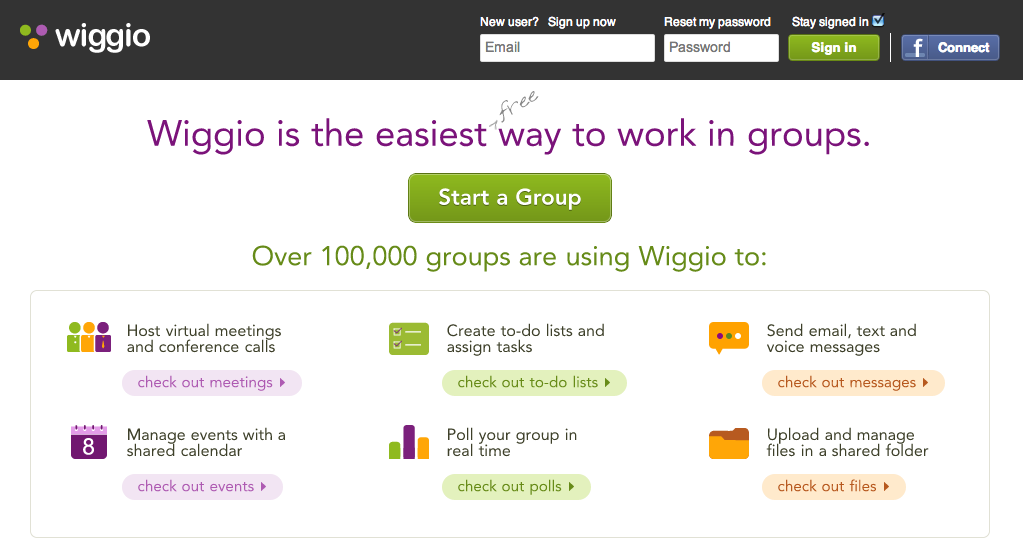
Task: Open the check out to-do lists link
Action: pos(534,383)
